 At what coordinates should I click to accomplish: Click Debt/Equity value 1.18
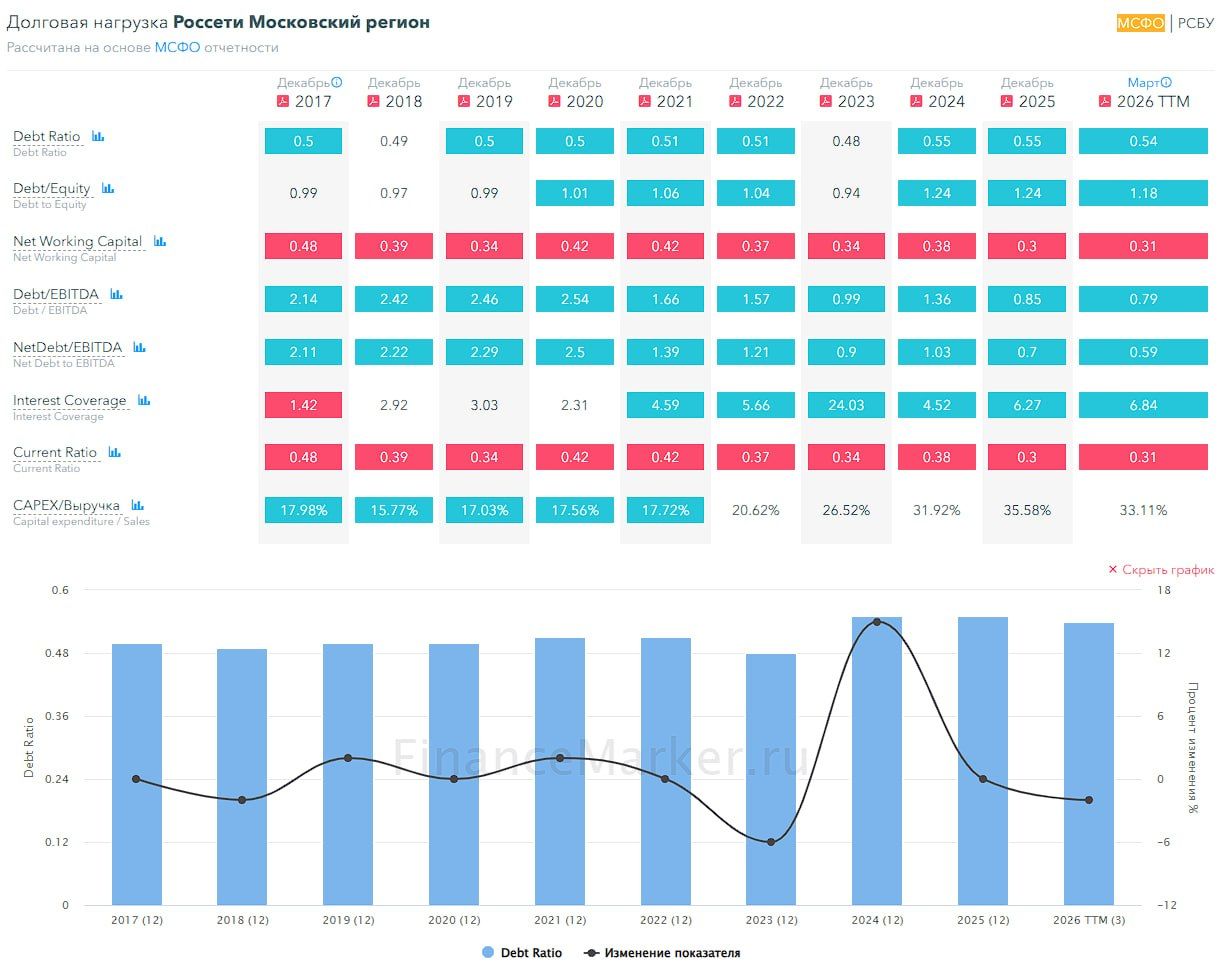coord(1143,193)
